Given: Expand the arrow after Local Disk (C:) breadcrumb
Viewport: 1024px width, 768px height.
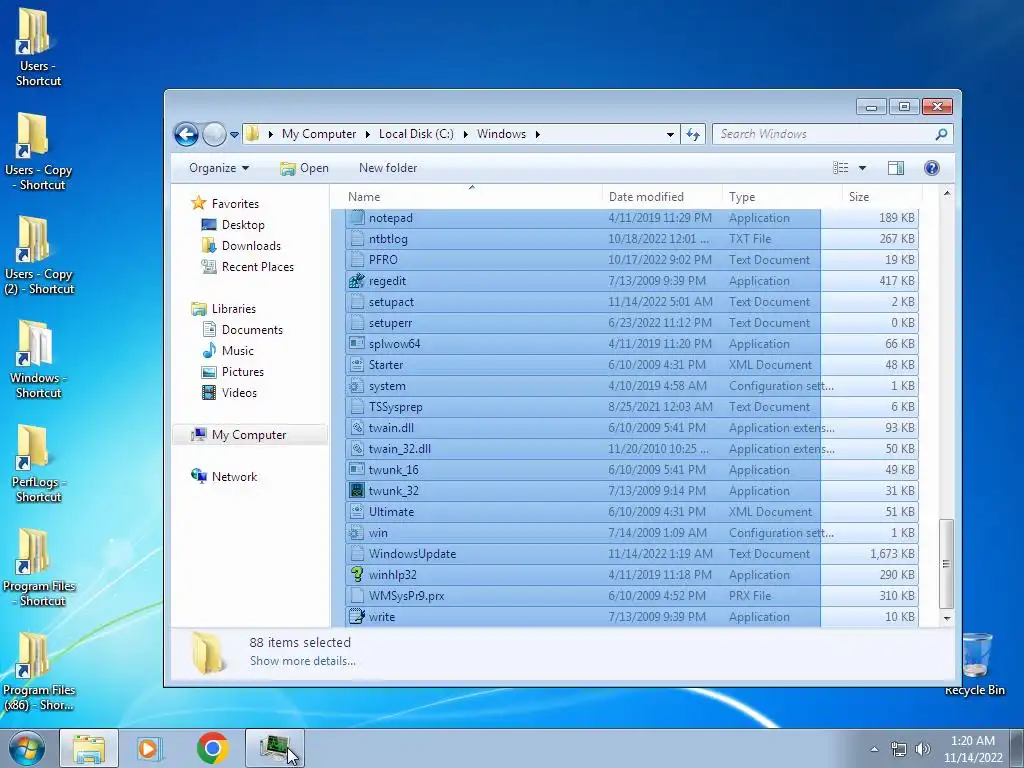Looking at the screenshot, I should point(465,134).
